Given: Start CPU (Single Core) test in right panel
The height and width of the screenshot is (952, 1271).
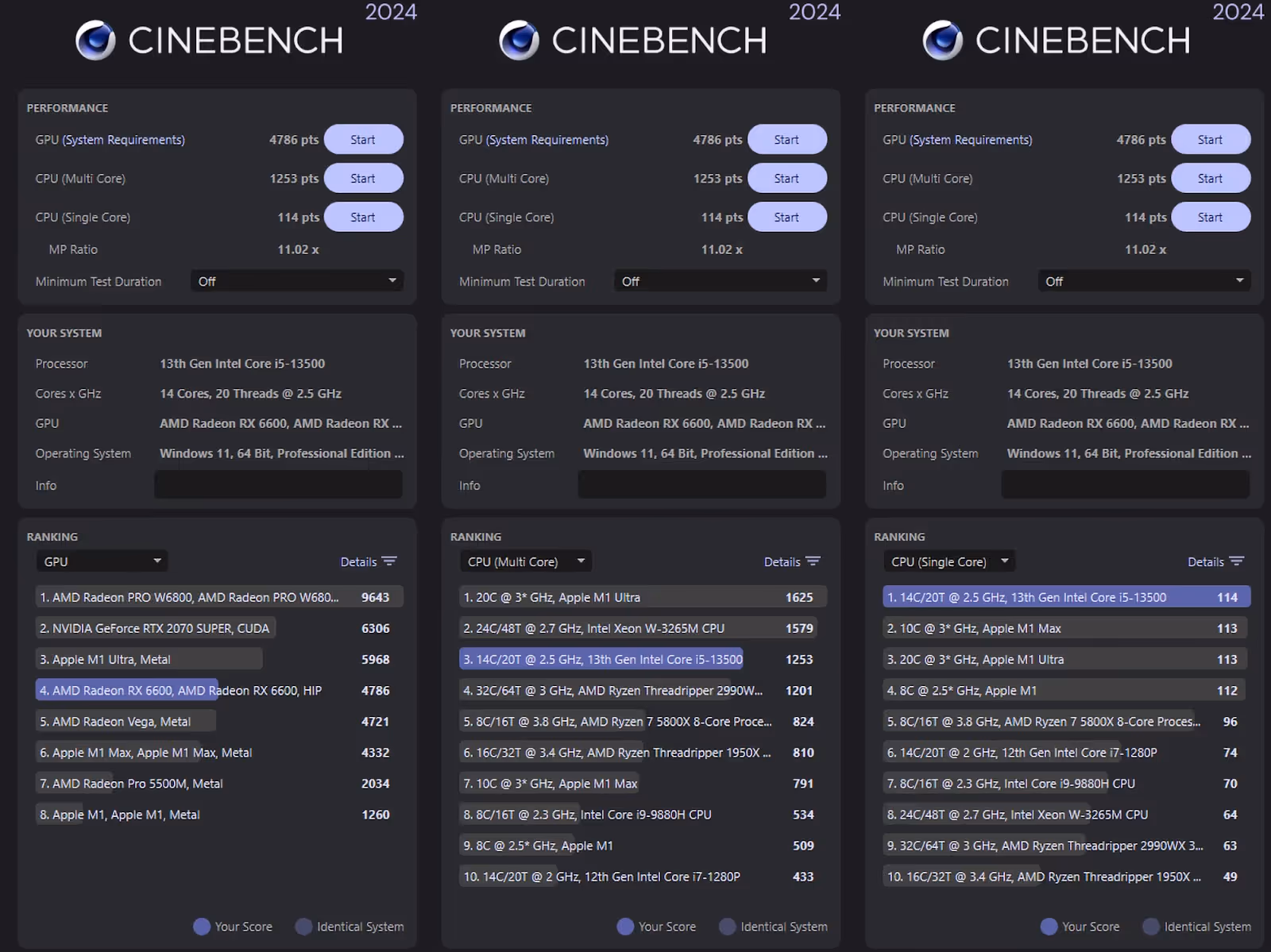Looking at the screenshot, I should click(x=1211, y=218).
